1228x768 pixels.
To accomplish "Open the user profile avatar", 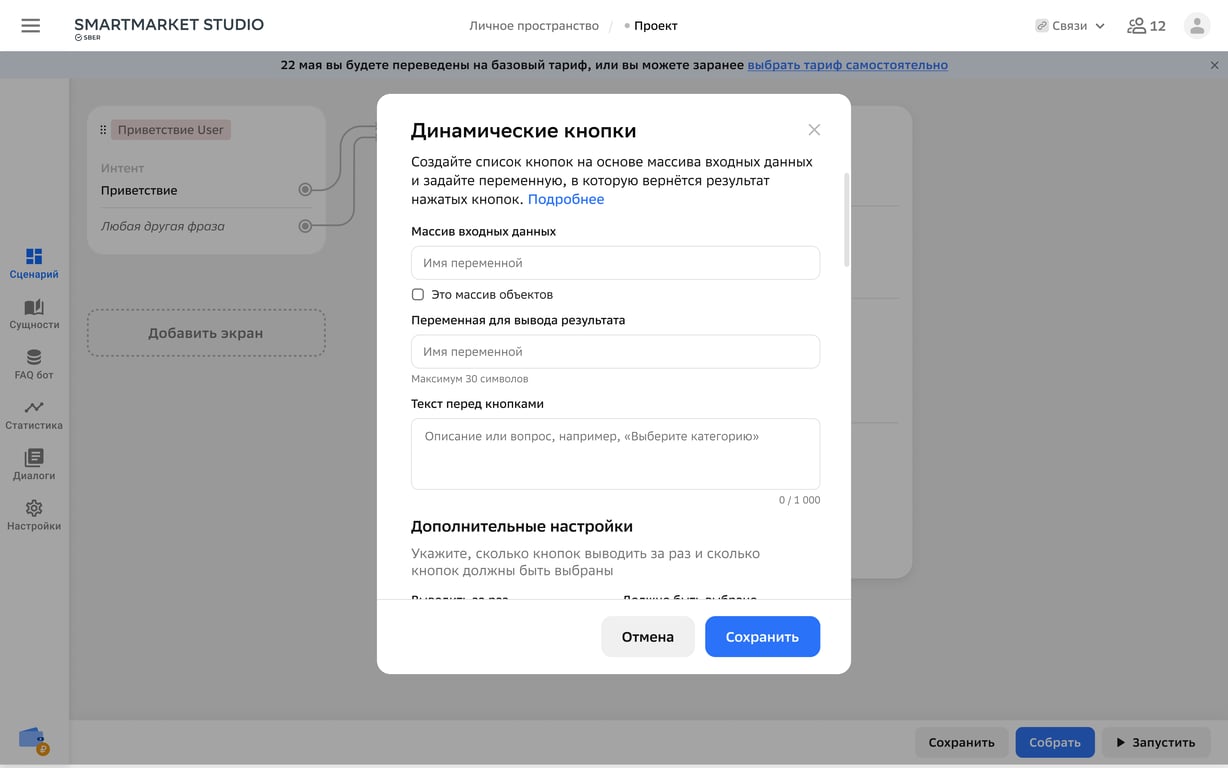I will point(1197,26).
